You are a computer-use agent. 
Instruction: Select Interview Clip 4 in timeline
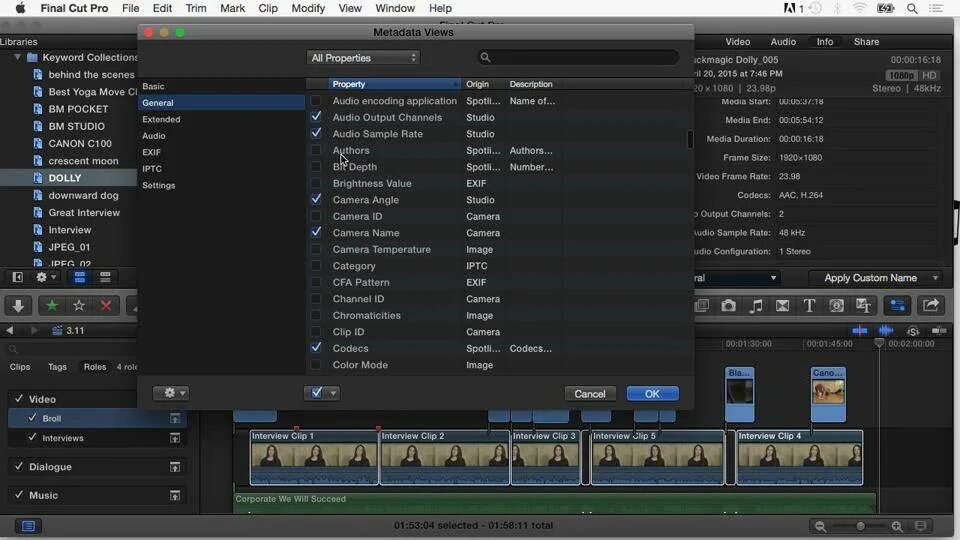pyautogui.click(x=800, y=457)
